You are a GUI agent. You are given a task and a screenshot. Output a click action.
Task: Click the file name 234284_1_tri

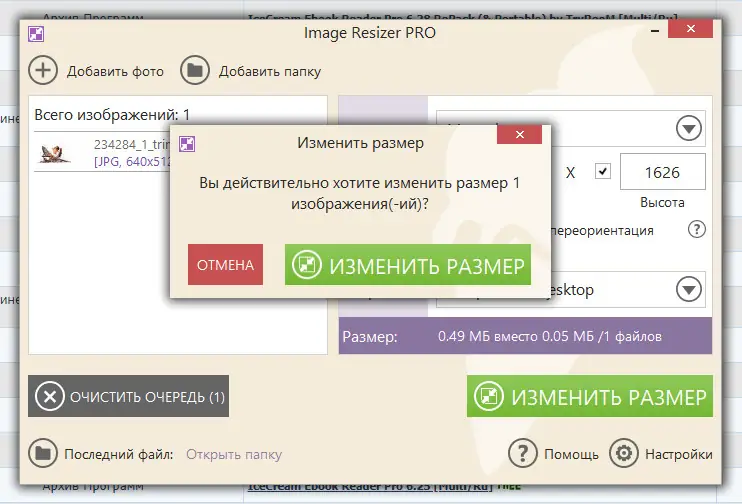coord(132,144)
